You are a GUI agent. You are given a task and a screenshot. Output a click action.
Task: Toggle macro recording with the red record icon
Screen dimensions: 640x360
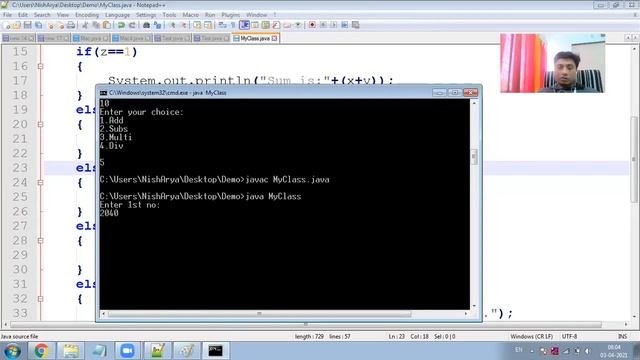tap(312, 25)
